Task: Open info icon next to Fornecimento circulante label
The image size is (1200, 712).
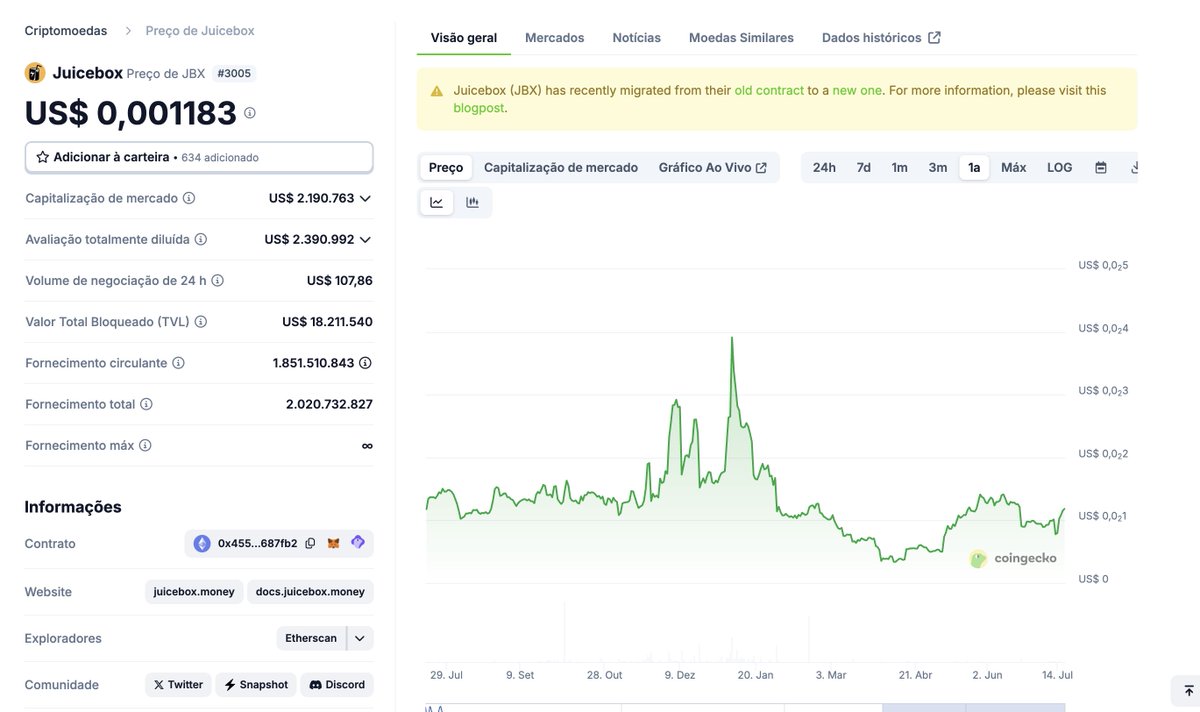Action: tap(178, 363)
